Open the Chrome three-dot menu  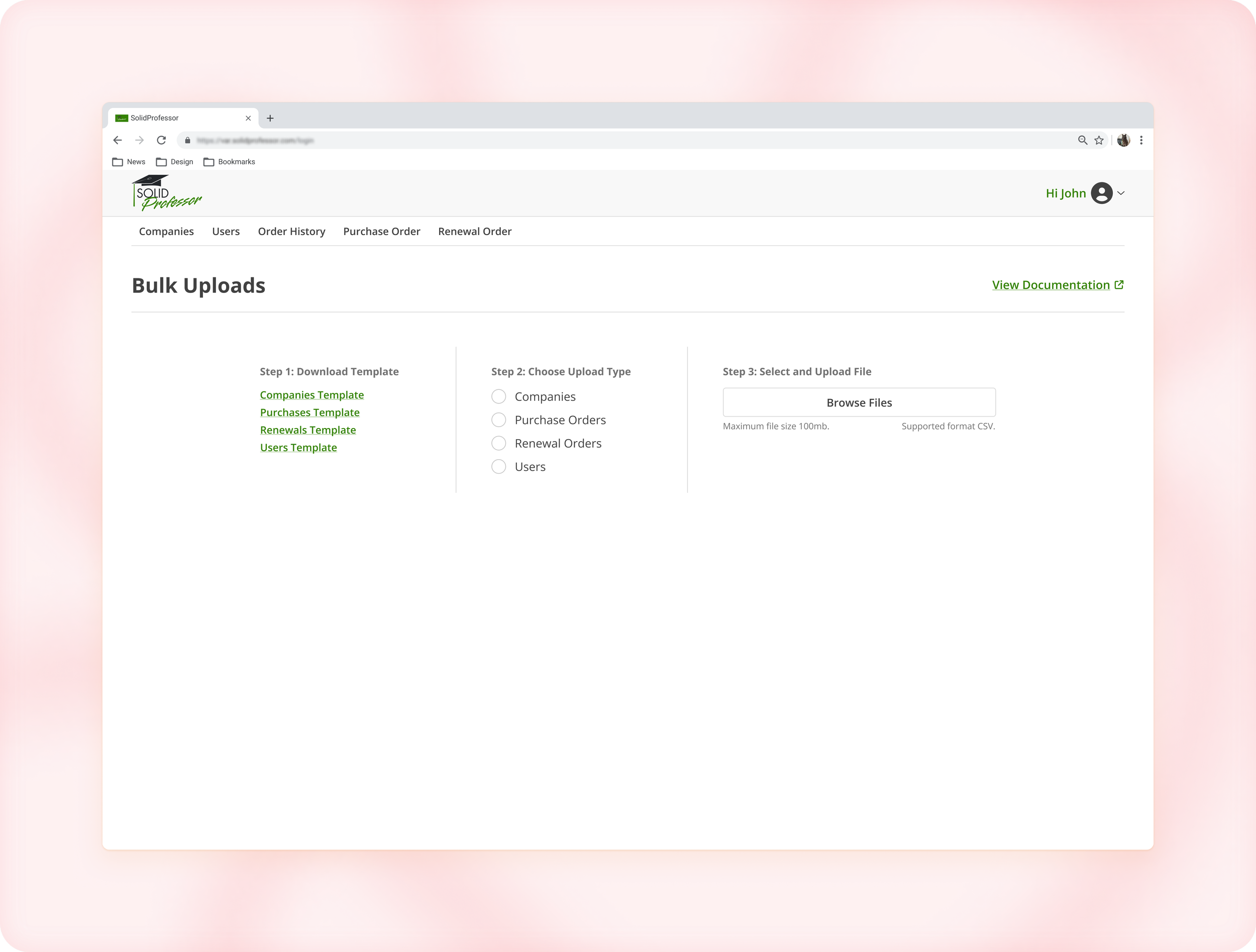[1141, 140]
